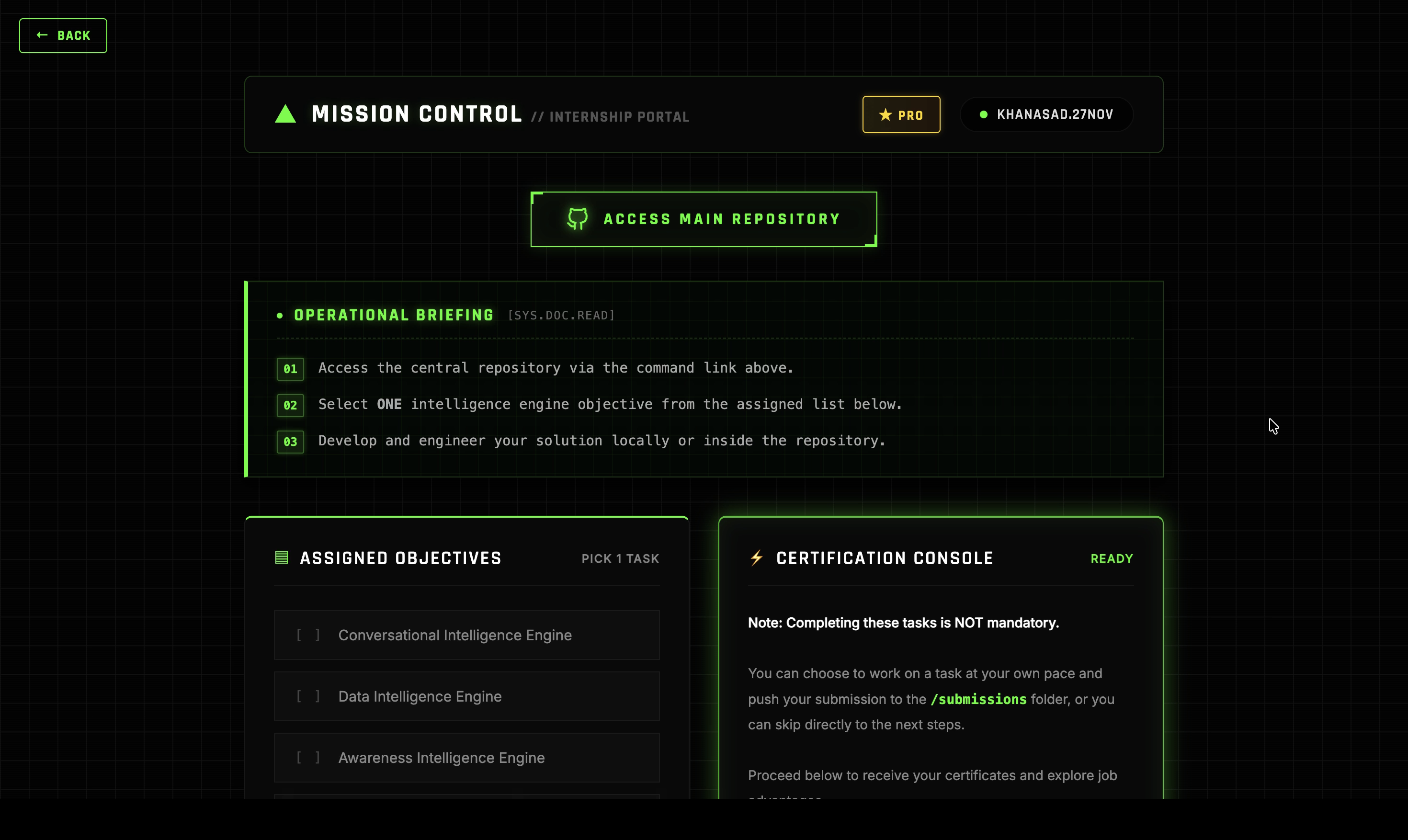Click the [SYS.DOC.READ] tag

point(561,315)
